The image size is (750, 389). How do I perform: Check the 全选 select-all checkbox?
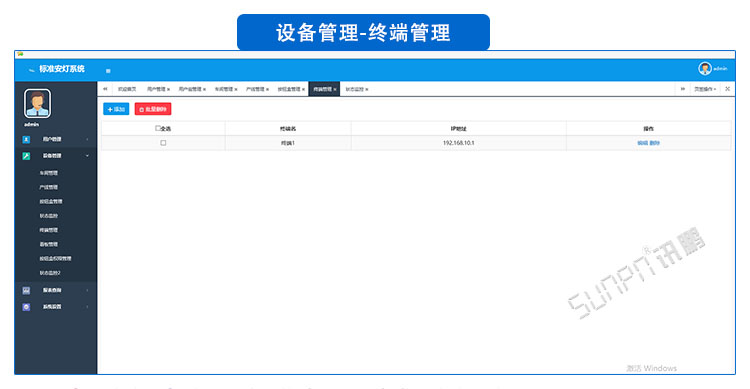pos(158,128)
